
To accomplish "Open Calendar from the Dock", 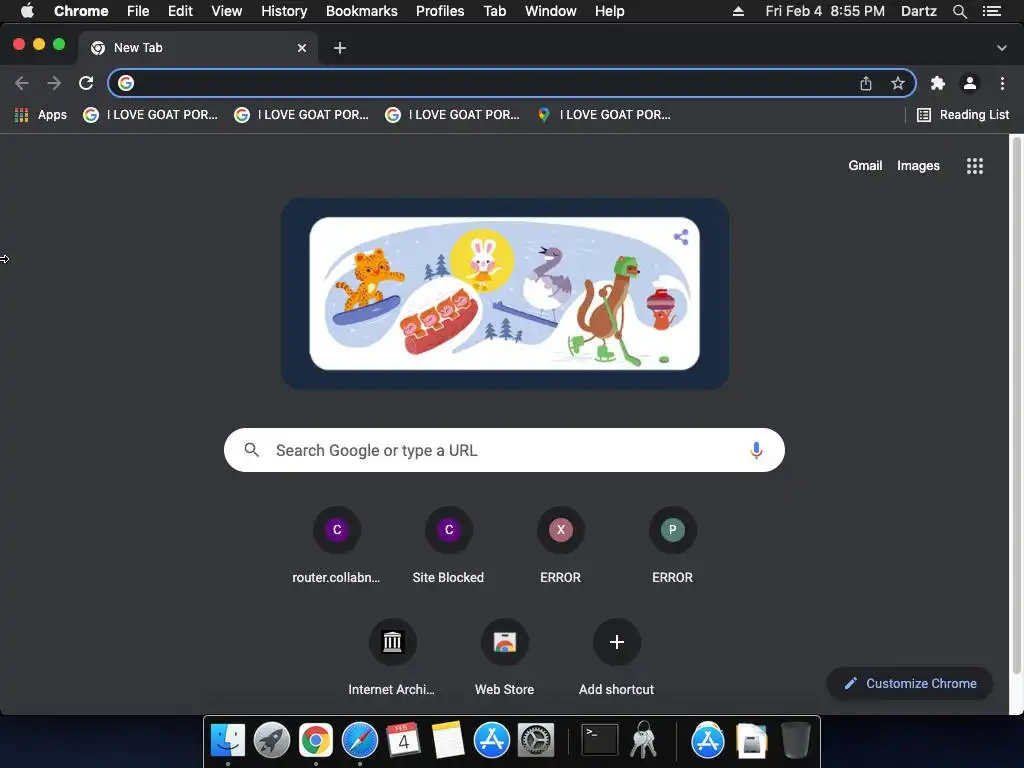I will click(404, 741).
